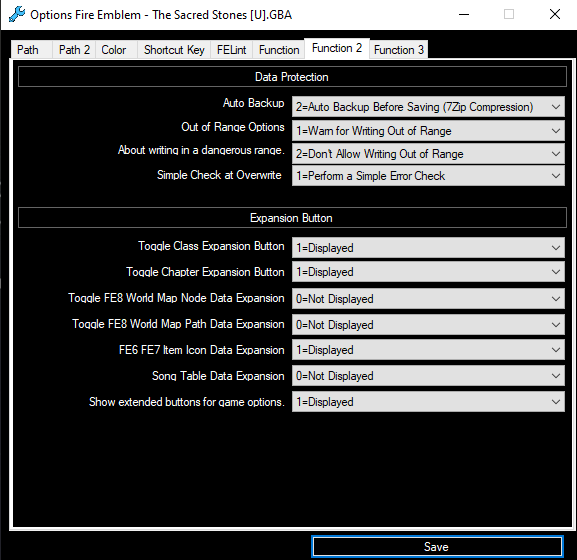The width and height of the screenshot is (577, 560).
Task: Minimize the Options window
Action: pyautogui.click(x=464, y=15)
